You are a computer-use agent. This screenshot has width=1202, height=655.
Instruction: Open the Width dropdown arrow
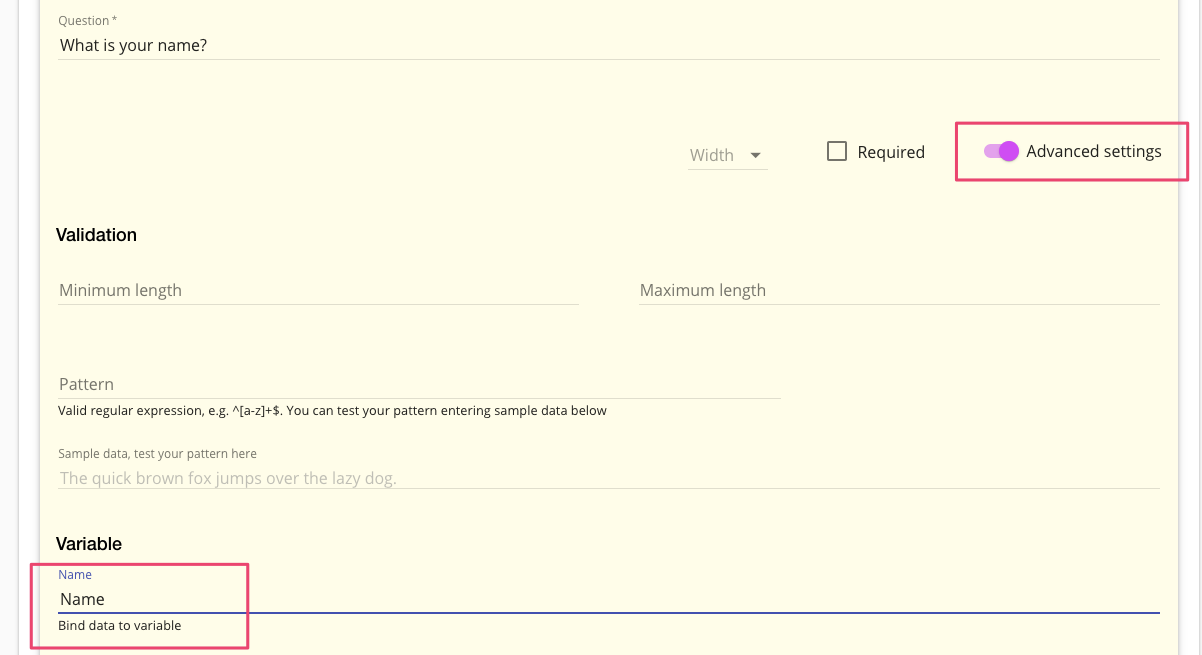pos(756,155)
